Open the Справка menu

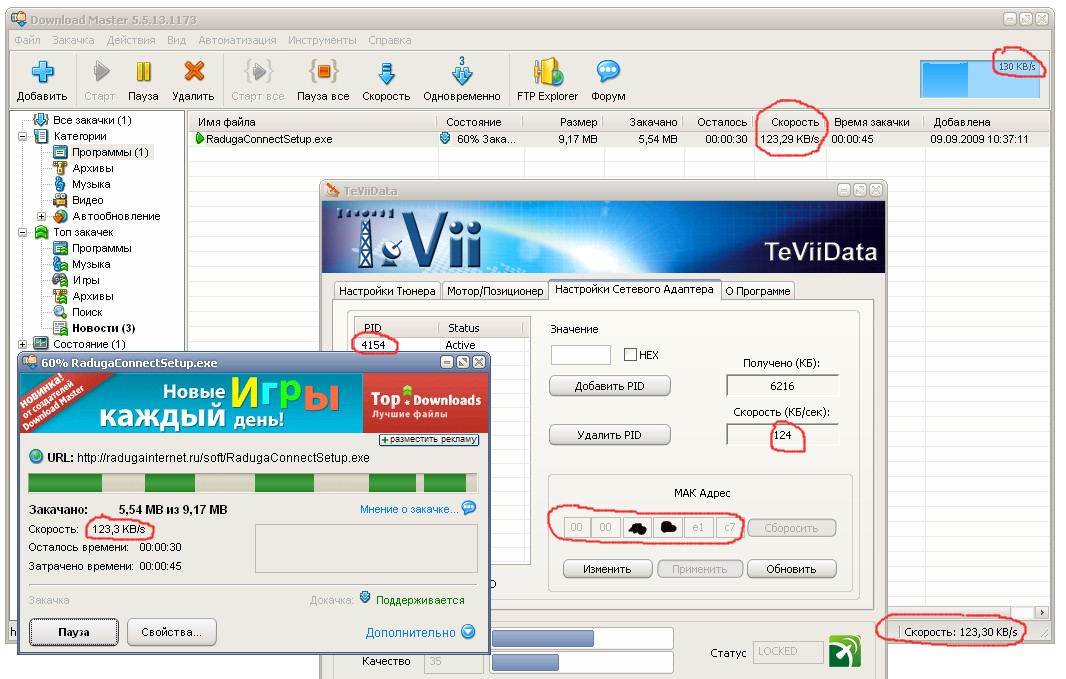coord(390,40)
